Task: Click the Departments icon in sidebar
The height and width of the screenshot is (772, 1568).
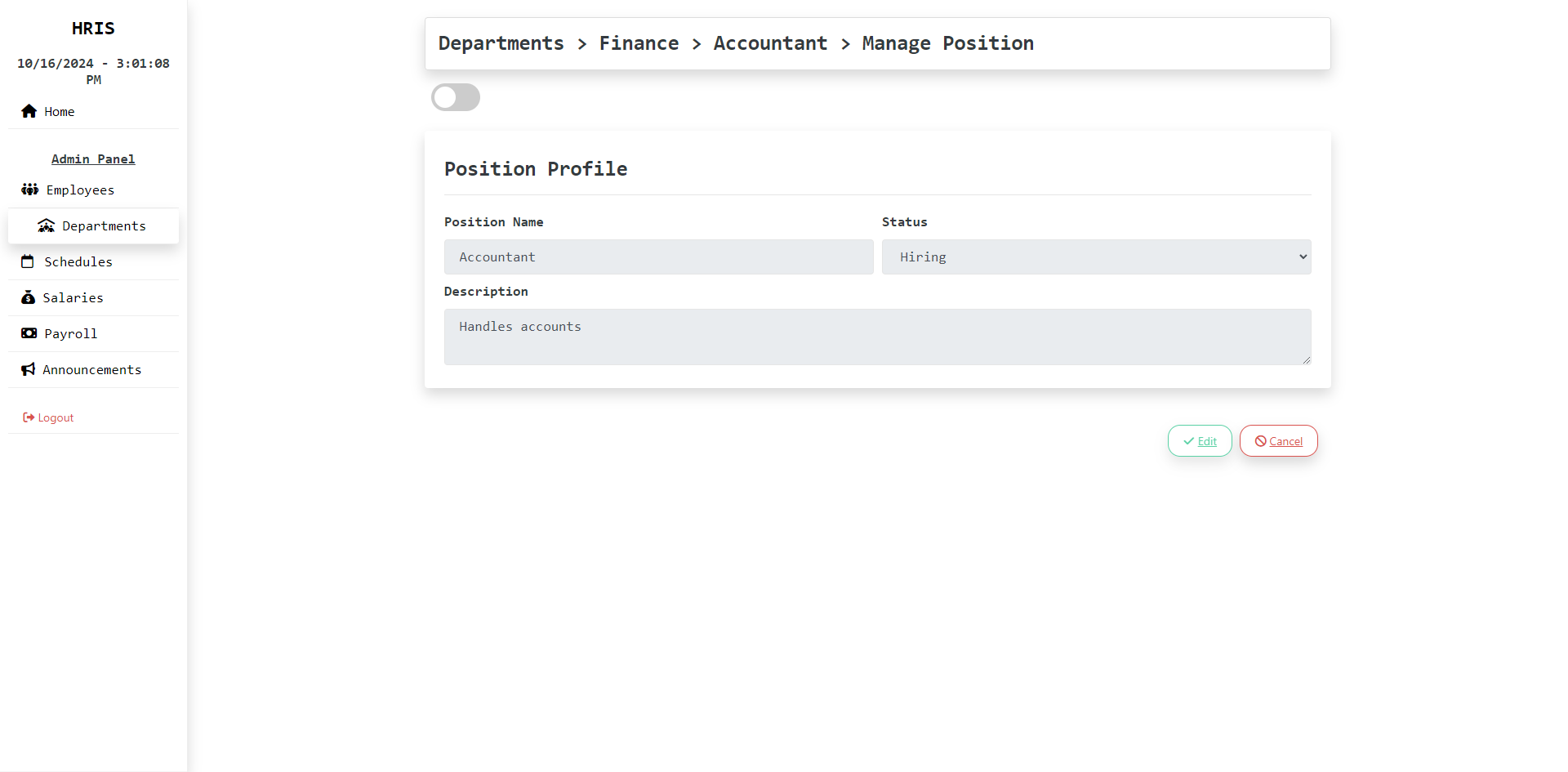Action: click(47, 225)
